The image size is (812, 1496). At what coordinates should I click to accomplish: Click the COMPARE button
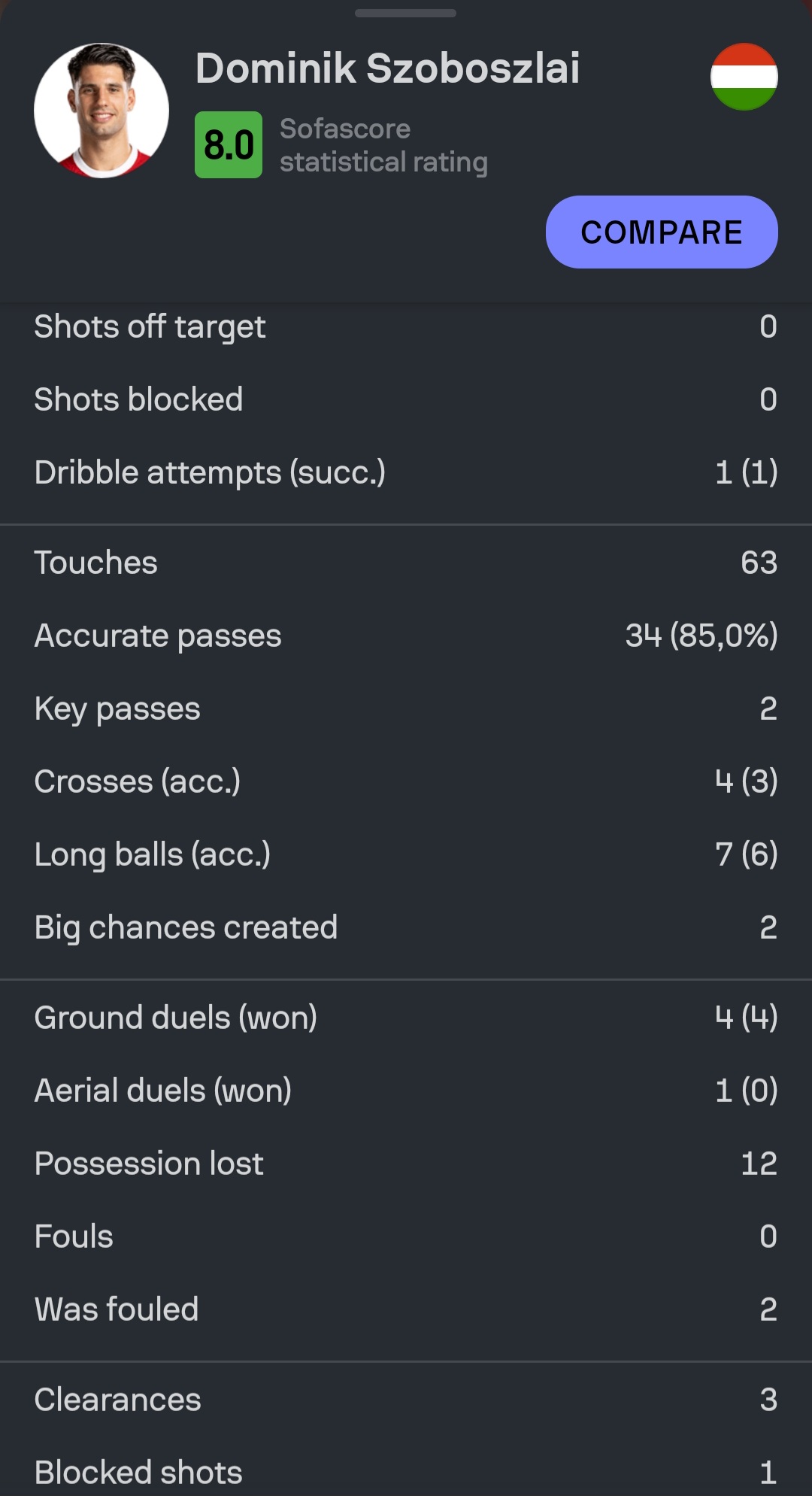click(662, 232)
